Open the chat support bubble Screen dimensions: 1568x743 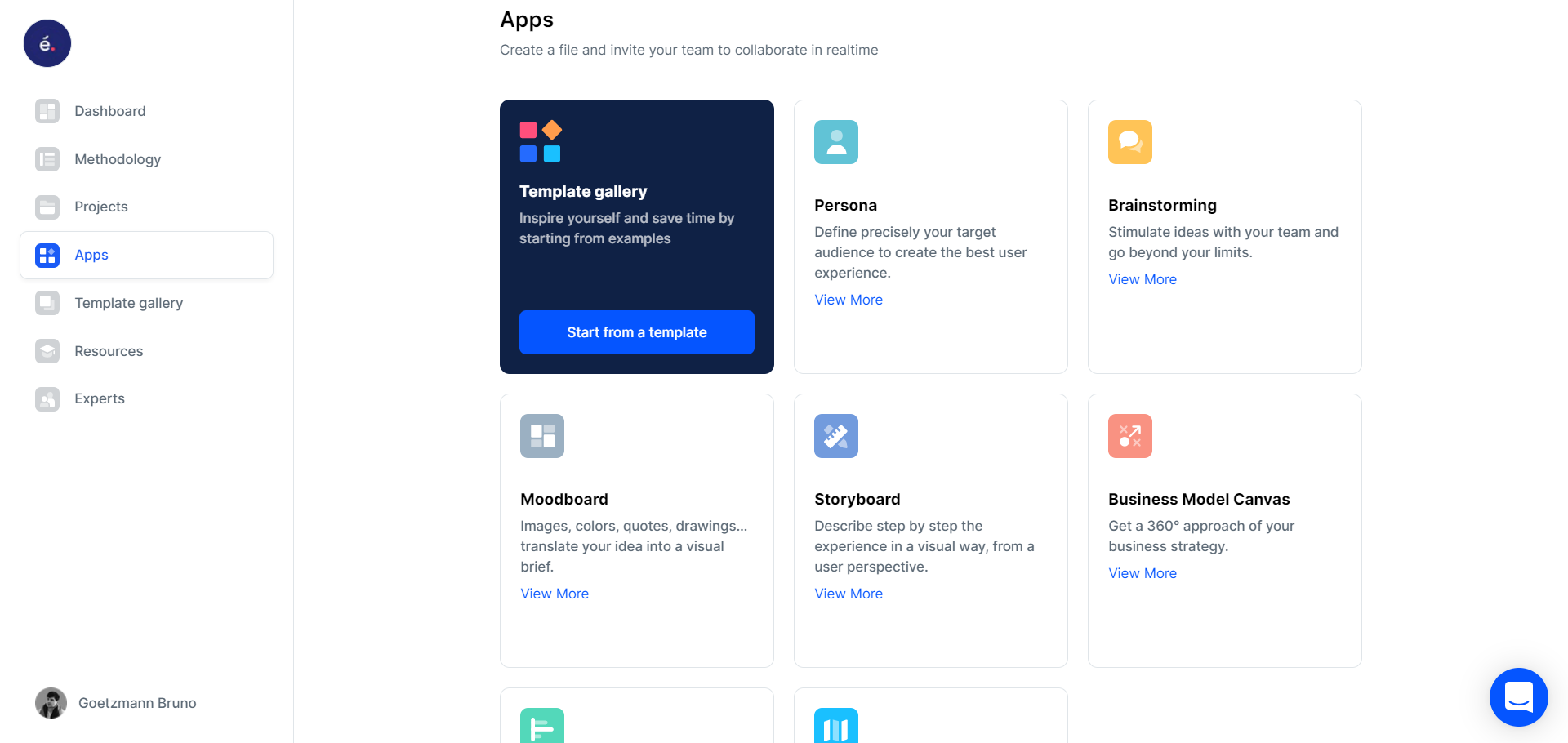coord(1519,697)
